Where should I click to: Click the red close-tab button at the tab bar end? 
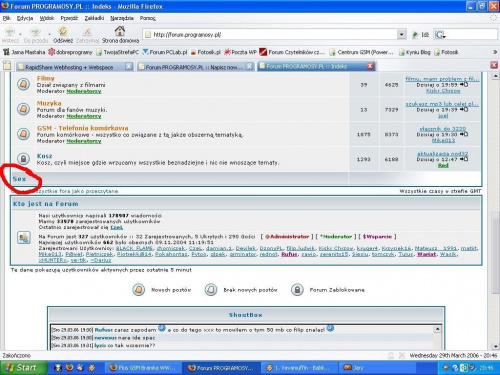494,65
